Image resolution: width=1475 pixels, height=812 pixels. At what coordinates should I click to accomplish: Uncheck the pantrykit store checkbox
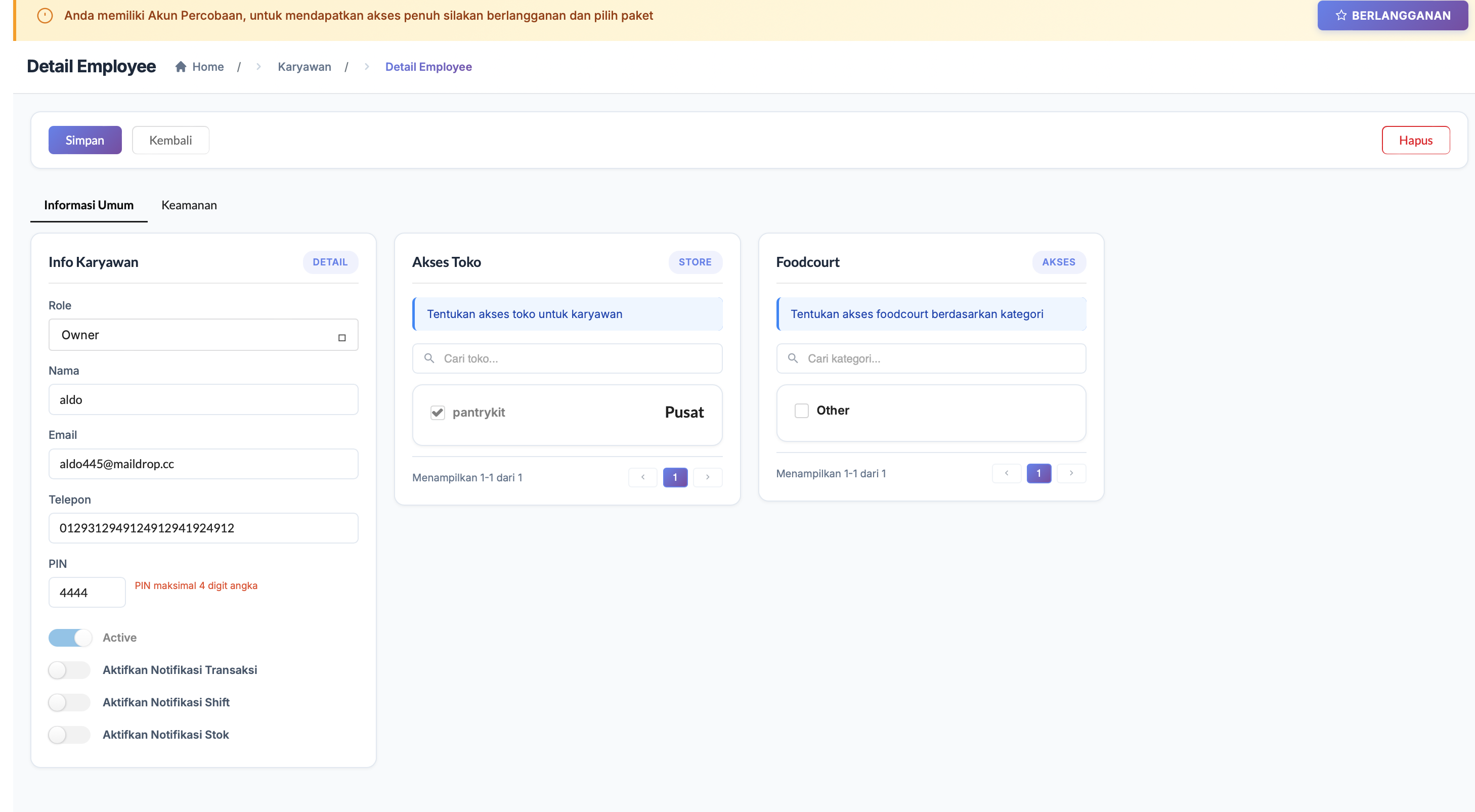pos(438,413)
